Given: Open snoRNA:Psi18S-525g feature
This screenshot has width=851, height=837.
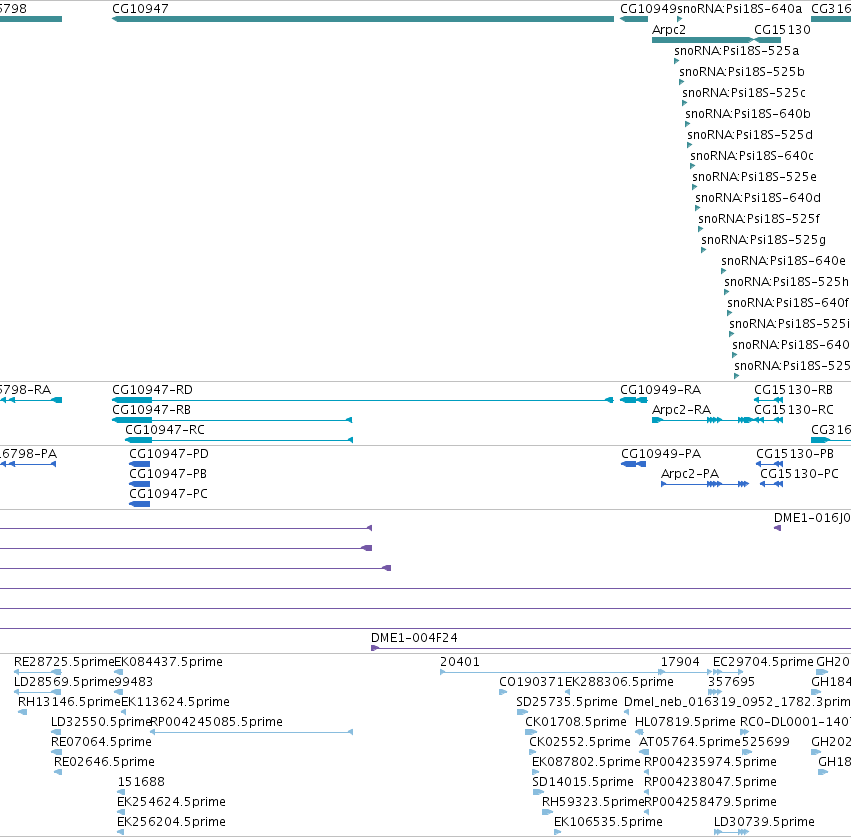Looking at the screenshot, I should click(764, 240).
